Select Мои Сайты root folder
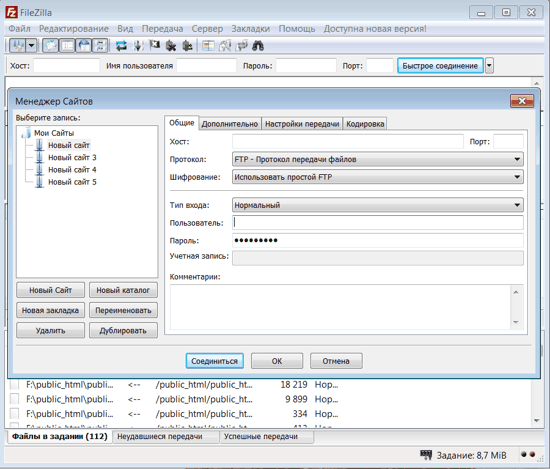Viewport: 550px width, 469px height. click(54, 133)
